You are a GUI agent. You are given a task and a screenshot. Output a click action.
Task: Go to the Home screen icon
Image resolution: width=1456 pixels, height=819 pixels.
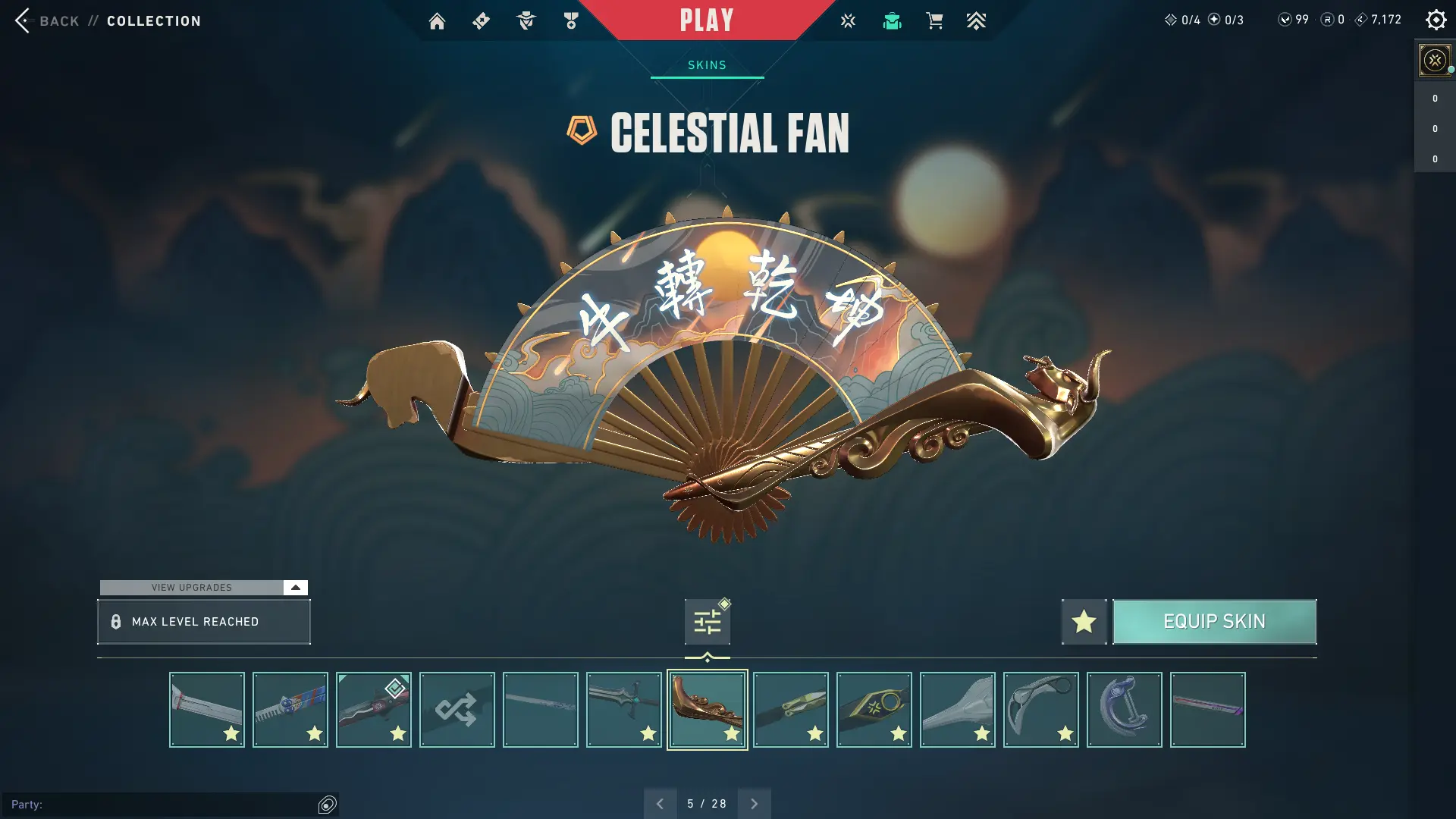point(437,20)
